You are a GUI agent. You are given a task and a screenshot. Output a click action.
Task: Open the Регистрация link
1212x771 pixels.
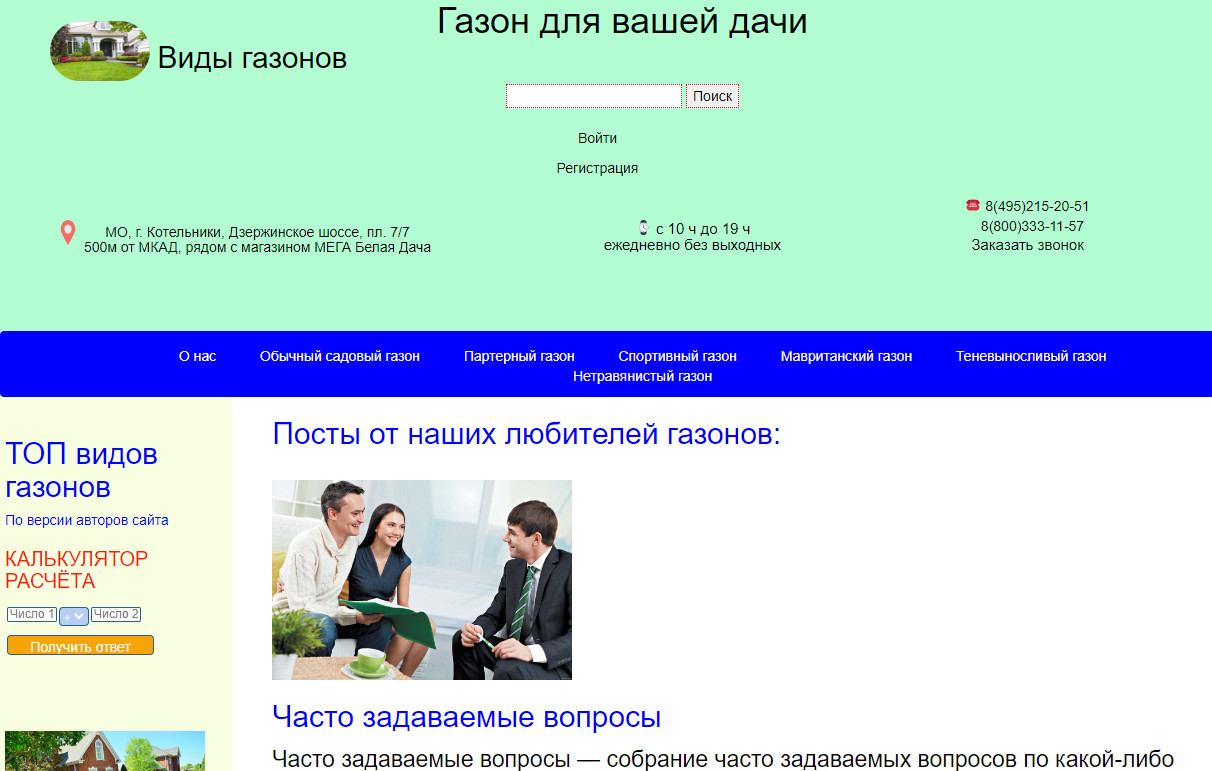[597, 168]
